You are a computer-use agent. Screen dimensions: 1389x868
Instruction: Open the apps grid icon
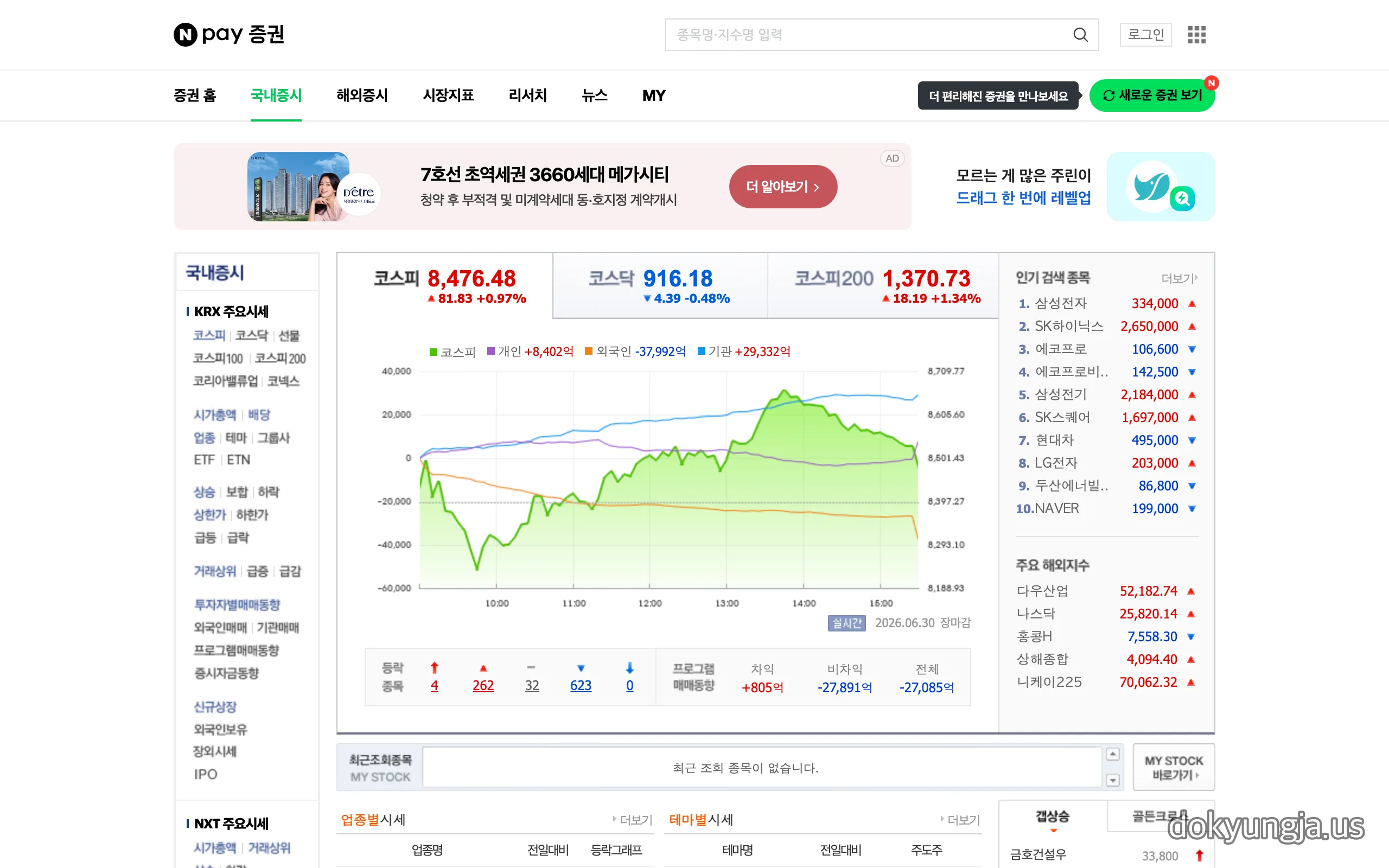click(x=1197, y=34)
